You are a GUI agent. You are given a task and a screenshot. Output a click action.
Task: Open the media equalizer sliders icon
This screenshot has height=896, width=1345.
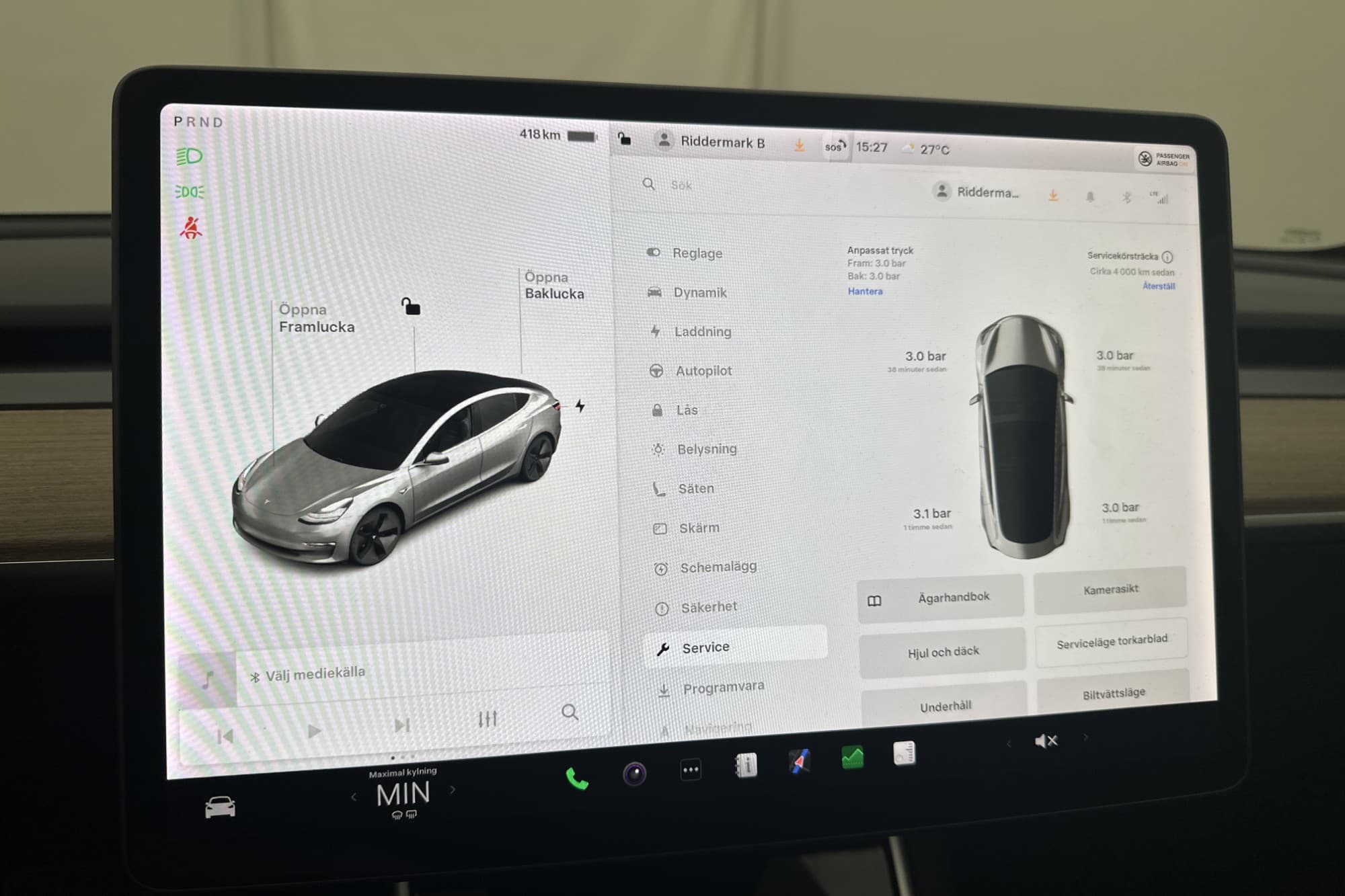(487, 719)
